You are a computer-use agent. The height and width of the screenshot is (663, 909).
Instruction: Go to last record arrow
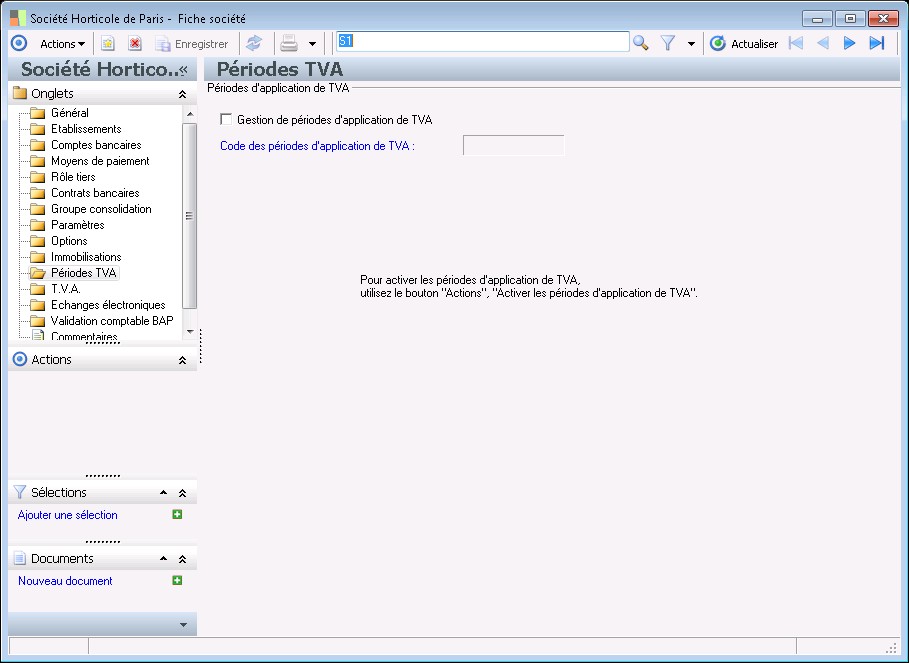click(x=877, y=43)
